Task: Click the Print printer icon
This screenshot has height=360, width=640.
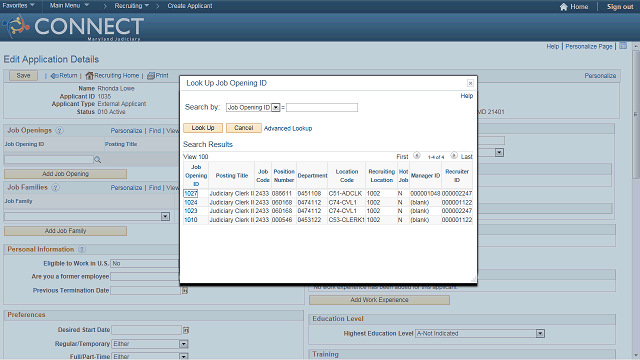Action: coord(151,76)
